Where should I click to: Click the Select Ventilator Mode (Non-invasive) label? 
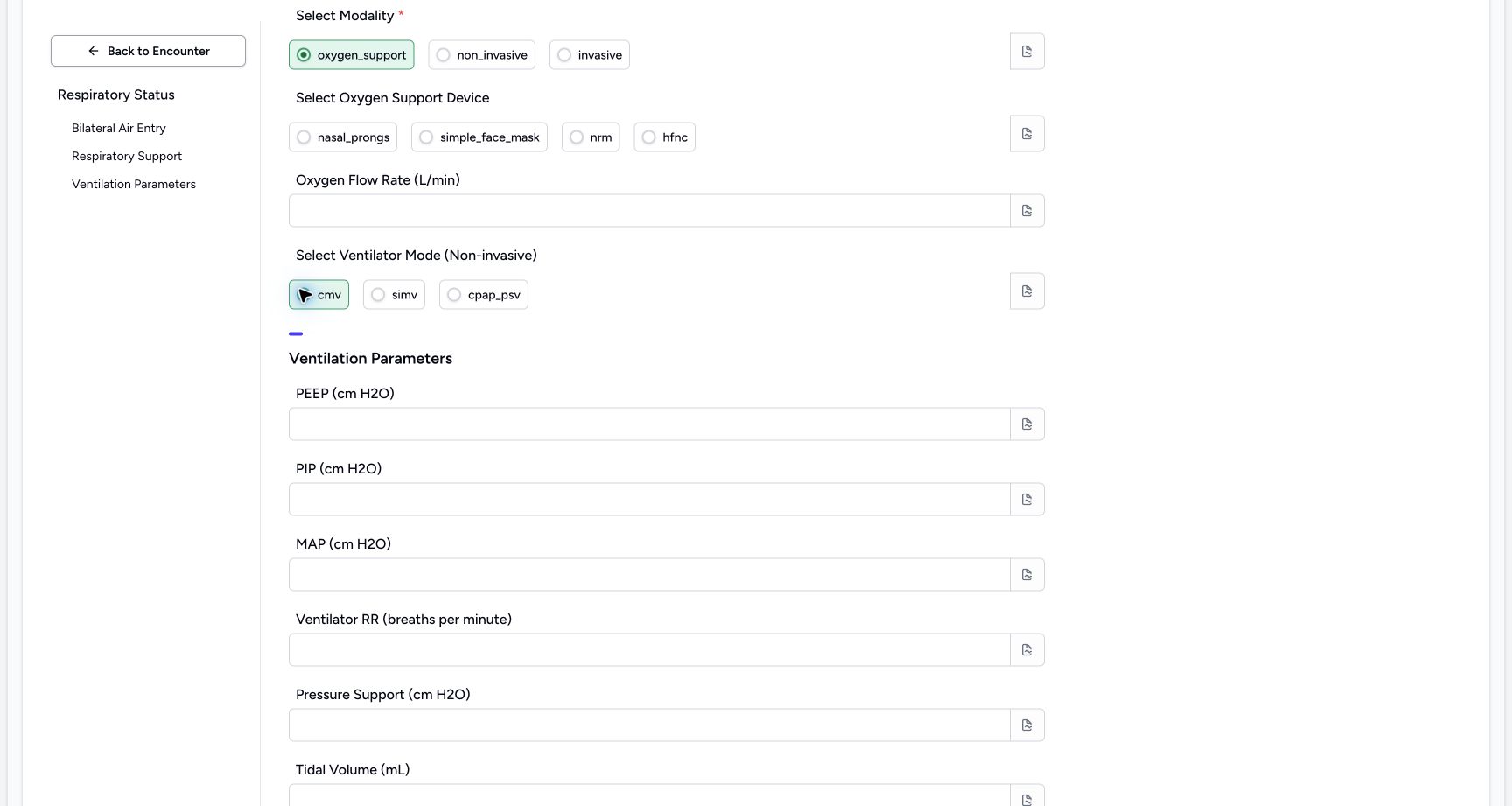(x=416, y=256)
